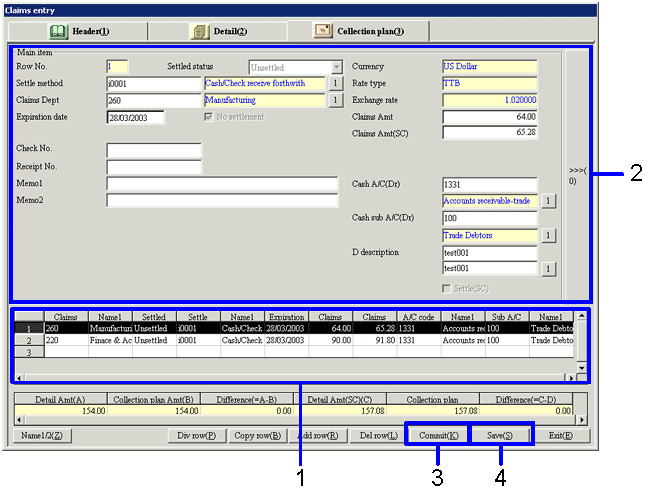This screenshot has height=495, width=654.
Task: Click the Row No. field
Action: pyautogui.click(x=117, y=67)
